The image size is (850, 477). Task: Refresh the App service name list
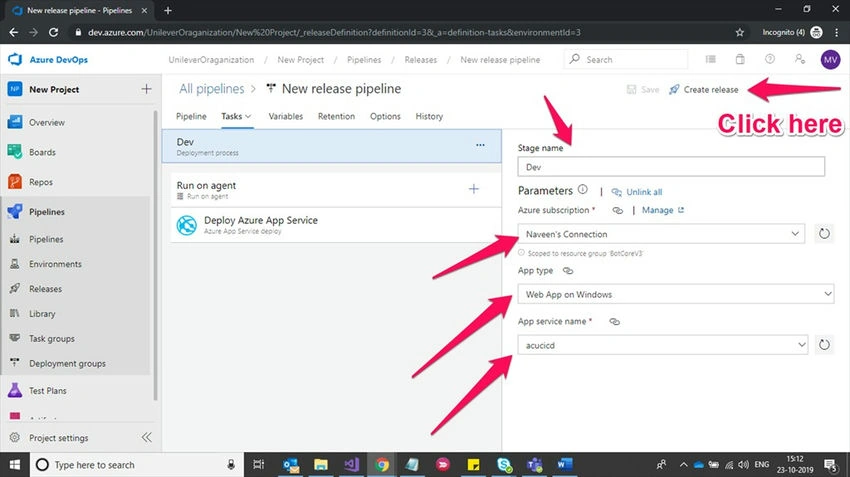pyautogui.click(x=824, y=345)
